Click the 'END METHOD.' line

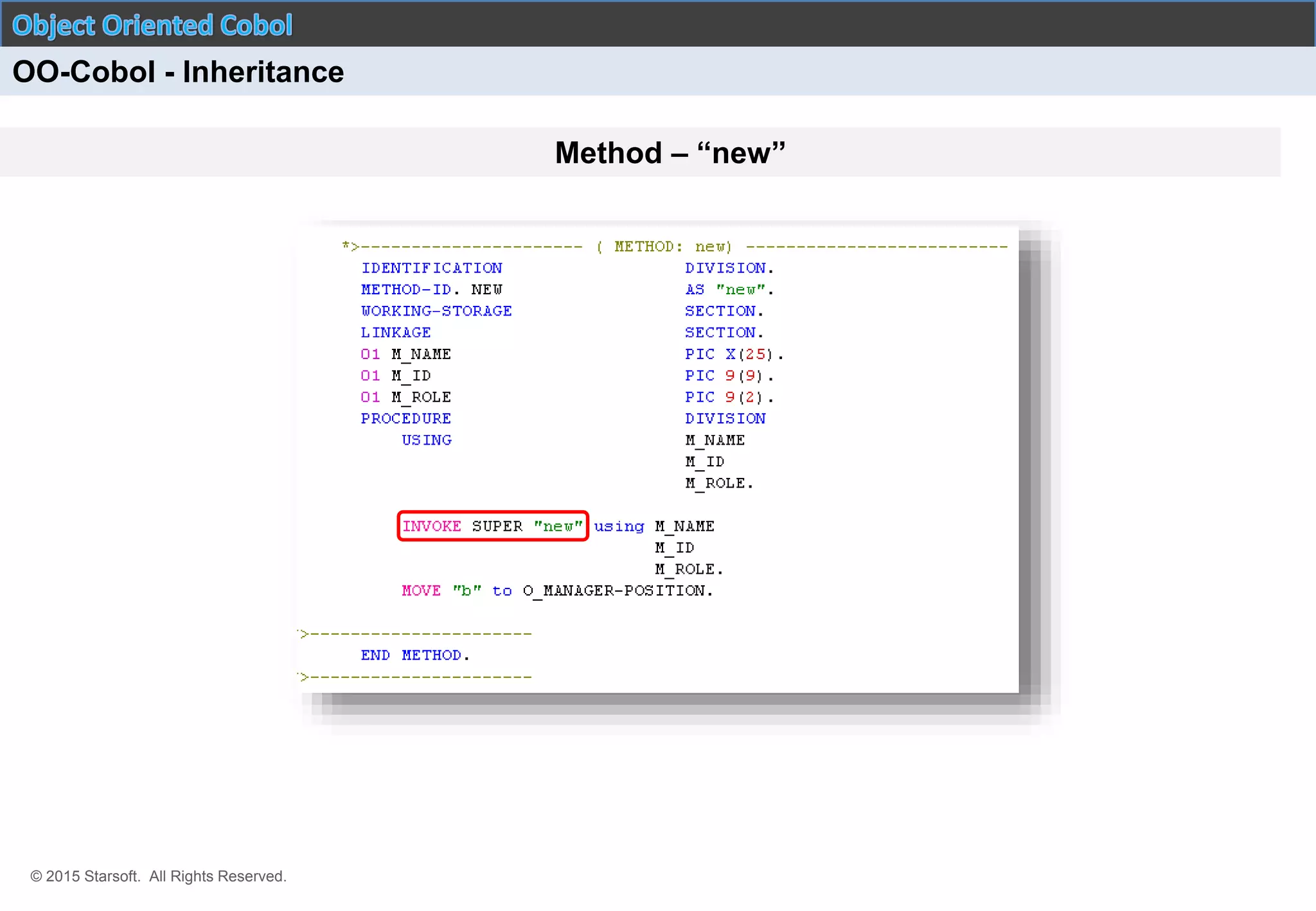pos(415,655)
